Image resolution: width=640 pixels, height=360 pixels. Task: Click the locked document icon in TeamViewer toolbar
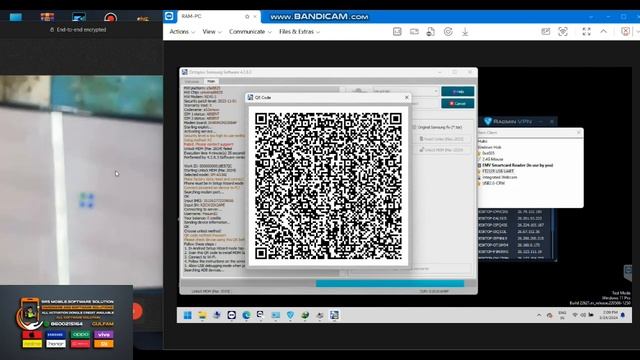click(x=431, y=31)
